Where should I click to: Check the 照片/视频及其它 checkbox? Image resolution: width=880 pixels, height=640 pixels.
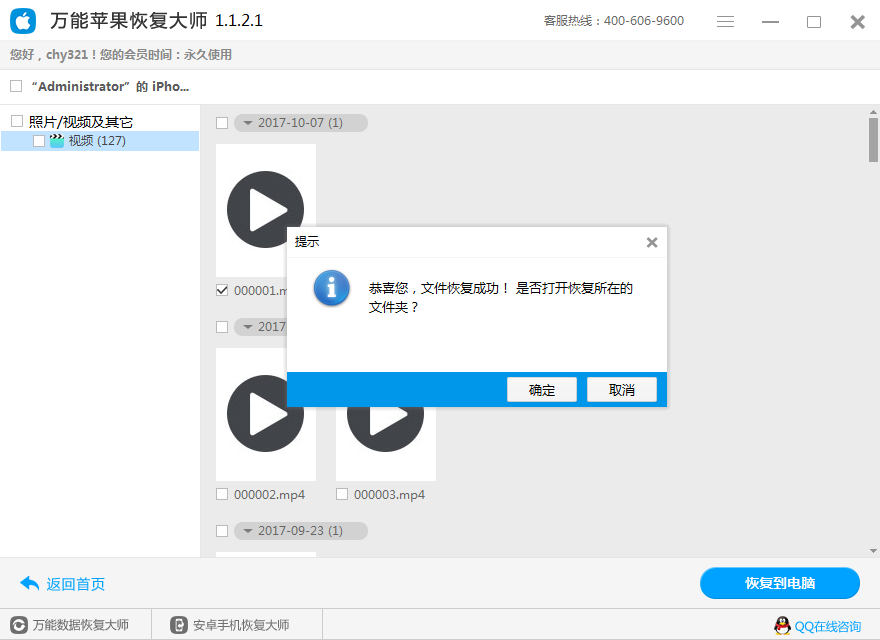point(17,121)
